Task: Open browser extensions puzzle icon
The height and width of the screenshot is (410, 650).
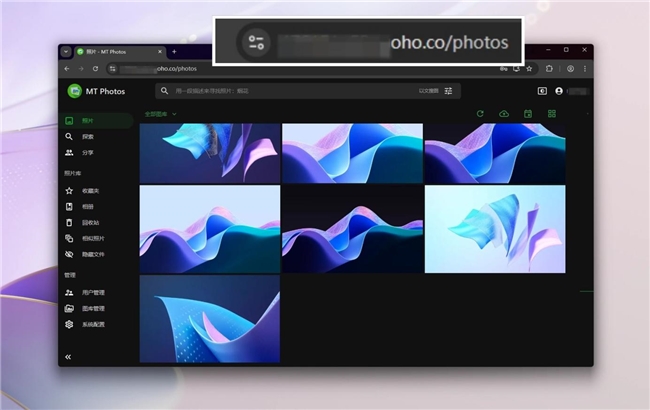Action: tap(549, 69)
